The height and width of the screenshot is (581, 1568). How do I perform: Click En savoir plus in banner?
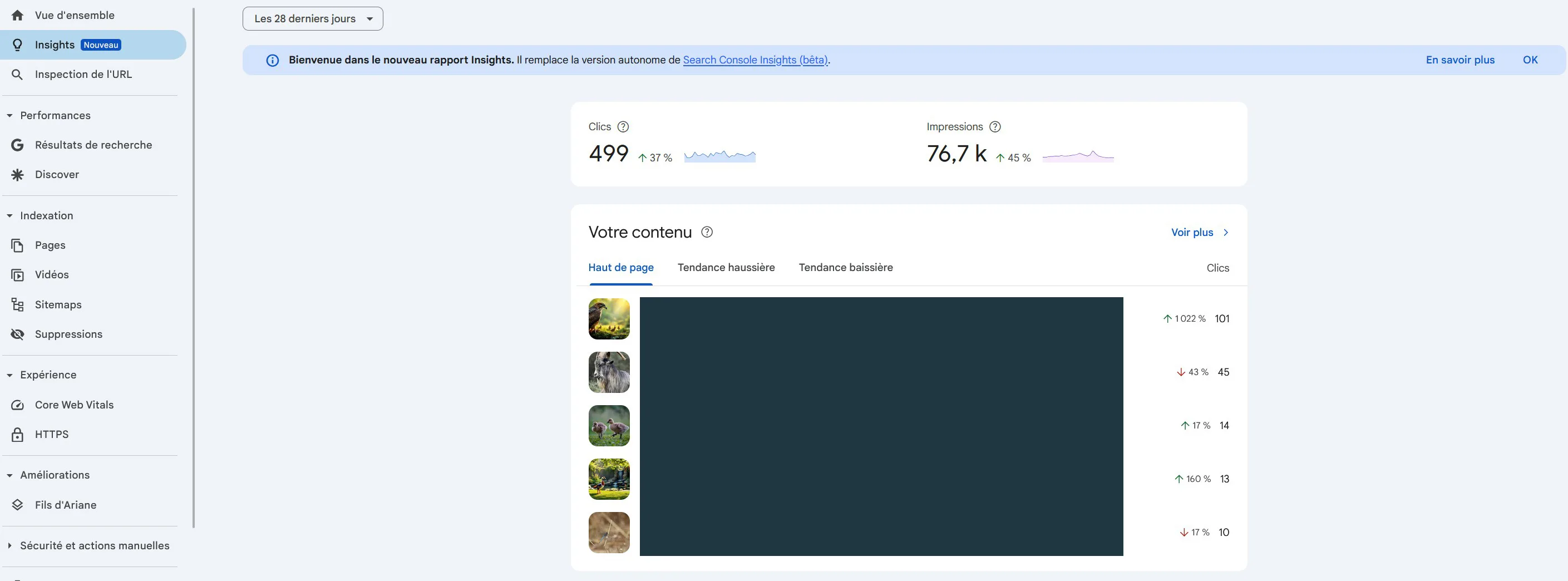(x=1459, y=60)
